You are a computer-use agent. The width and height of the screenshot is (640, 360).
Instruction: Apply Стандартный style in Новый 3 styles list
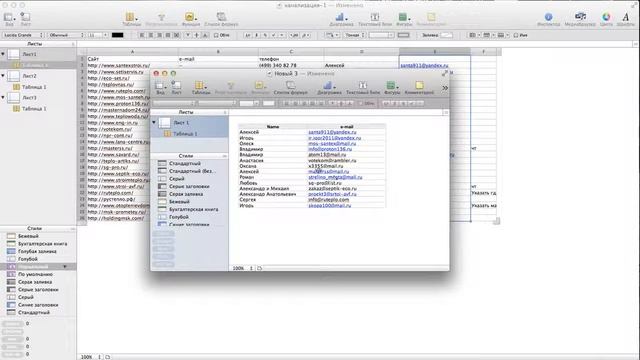click(185, 163)
